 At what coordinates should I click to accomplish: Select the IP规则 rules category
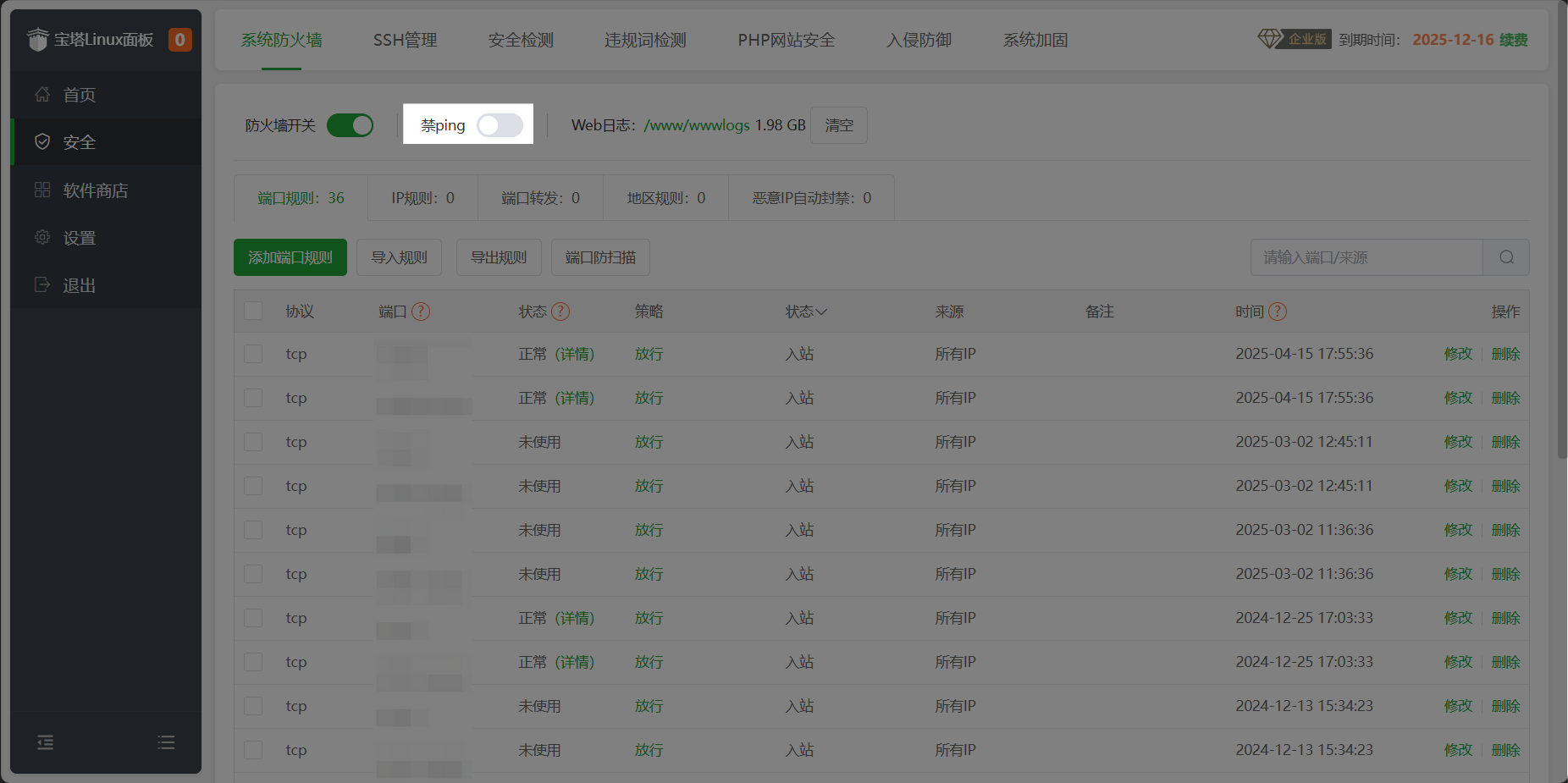pyautogui.click(x=422, y=197)
